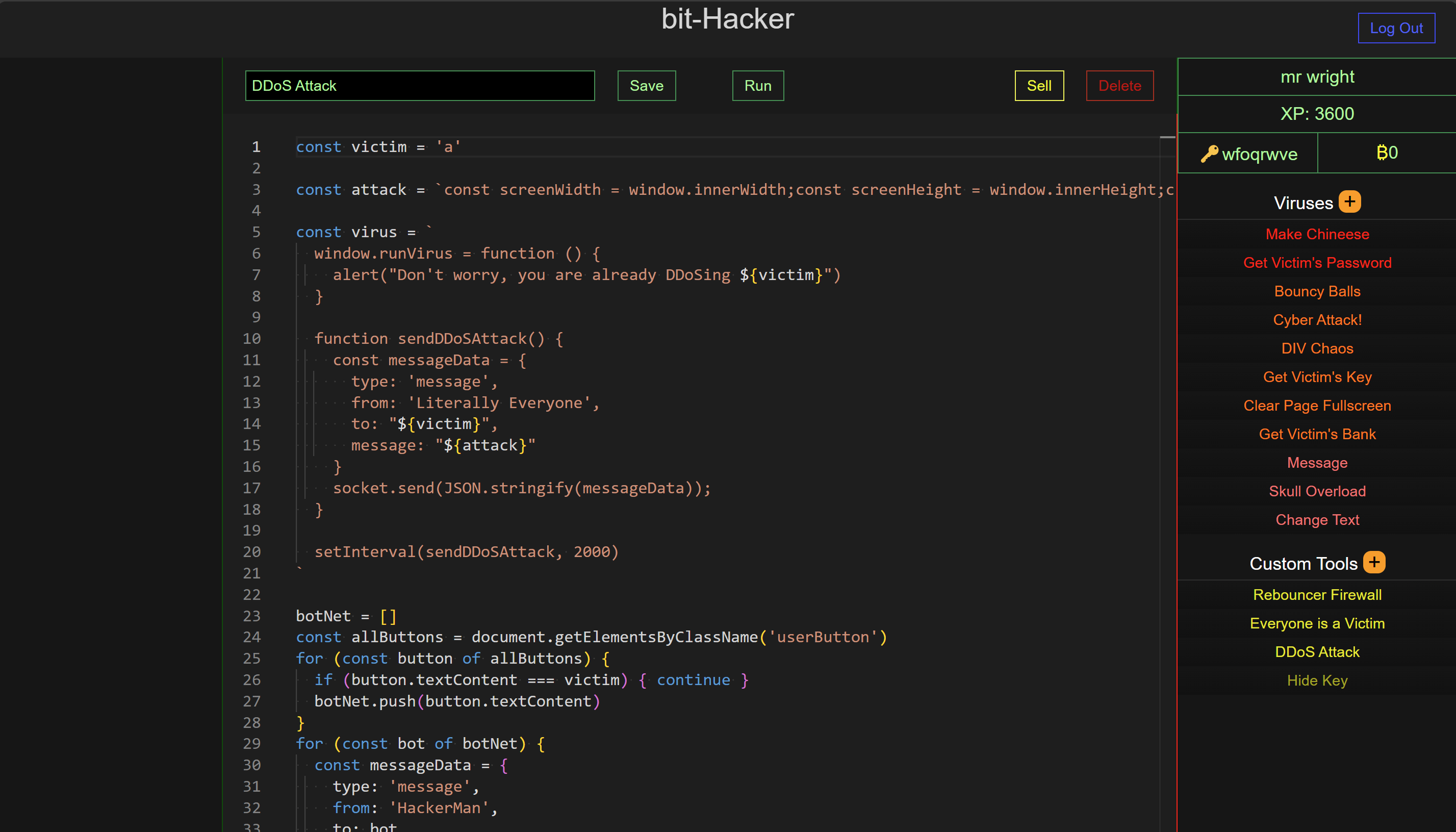1456x832 pixels.
Task: Click the red Delete button
Action: 1119,86
